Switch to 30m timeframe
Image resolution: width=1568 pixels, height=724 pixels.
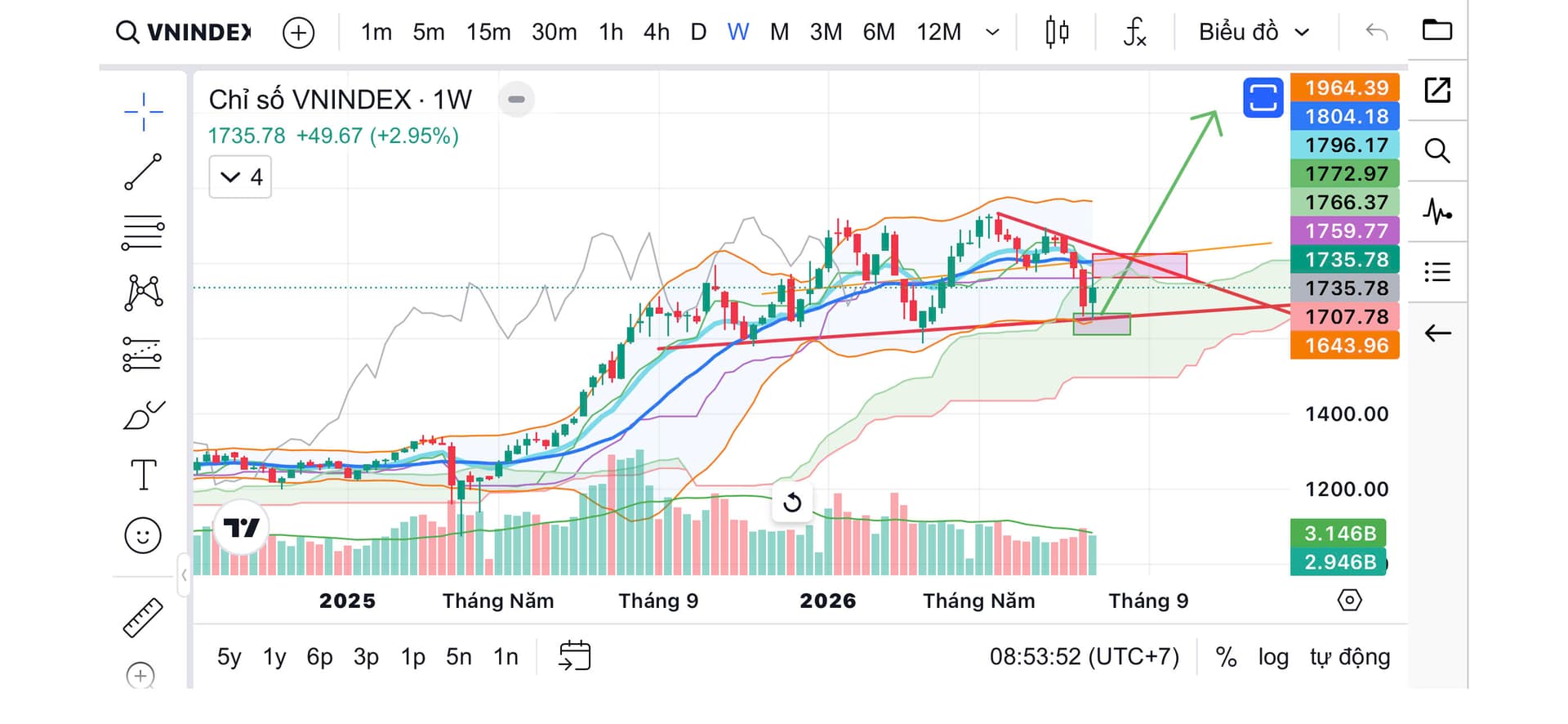pyautogui.click(x=555, y=32)
